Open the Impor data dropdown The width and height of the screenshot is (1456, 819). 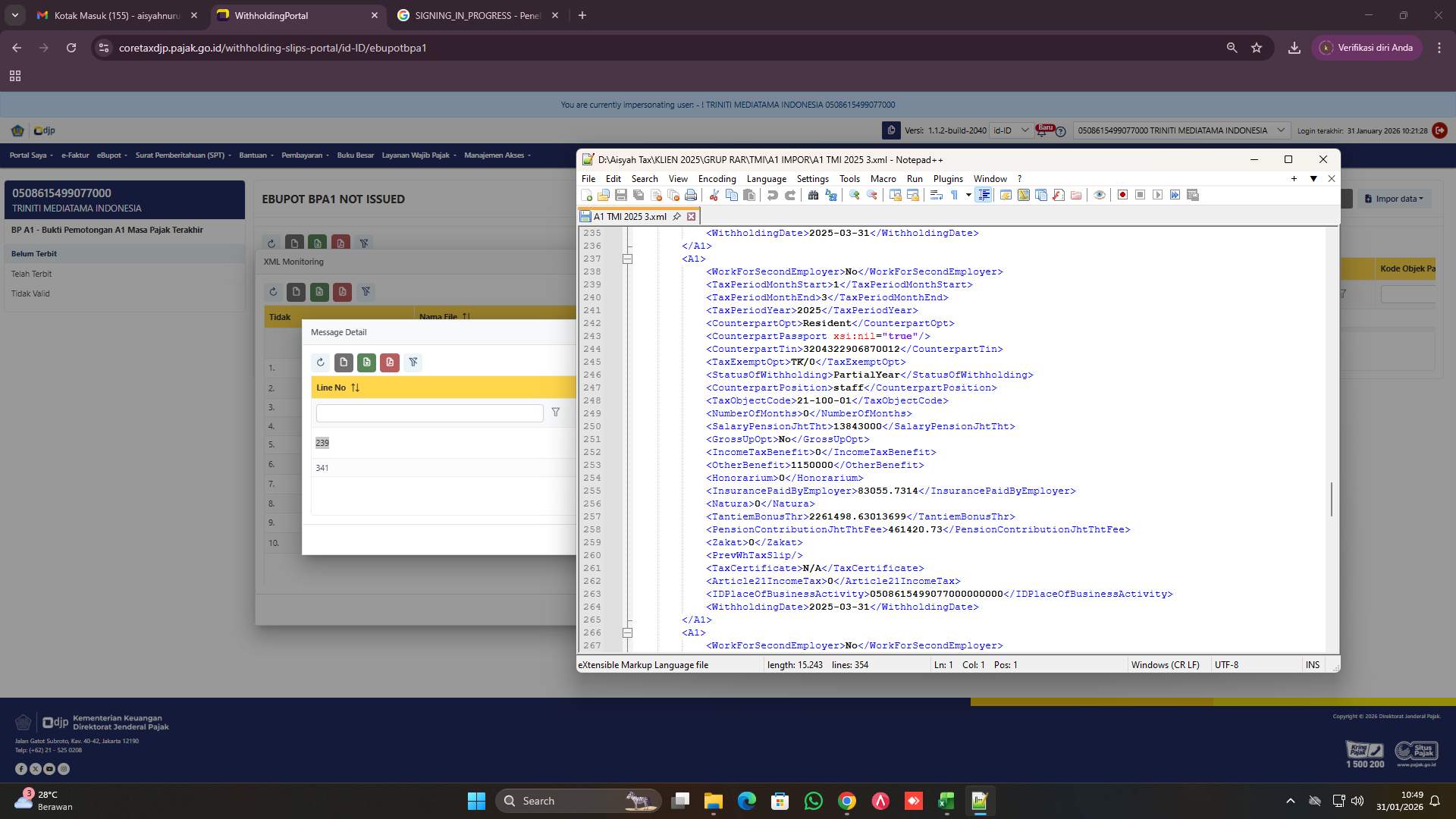(x=1394, y=199)
